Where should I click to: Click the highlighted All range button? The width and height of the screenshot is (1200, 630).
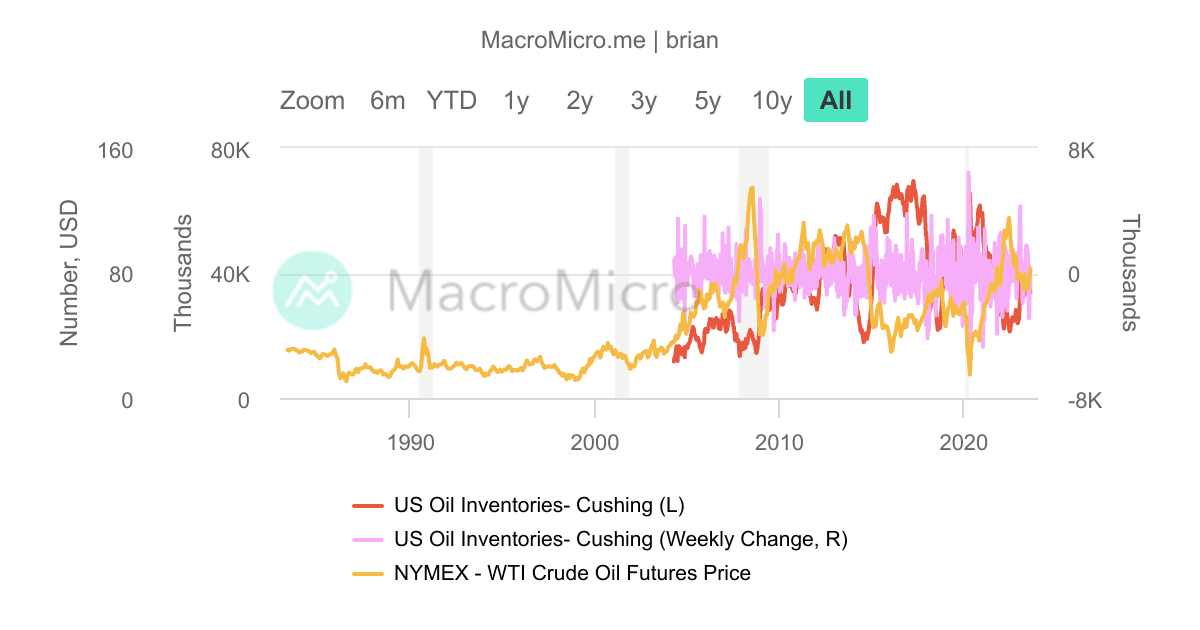pos(836,100)
